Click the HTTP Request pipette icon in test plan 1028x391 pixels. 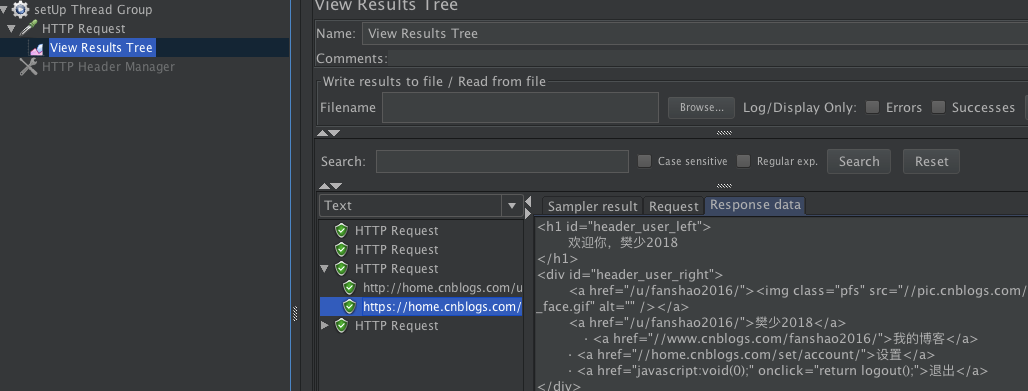[29, 28]
